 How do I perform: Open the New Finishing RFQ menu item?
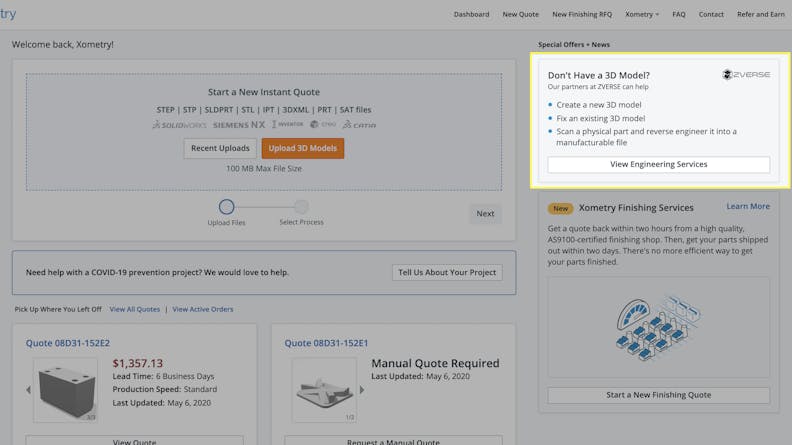click(x=582, y=15)
